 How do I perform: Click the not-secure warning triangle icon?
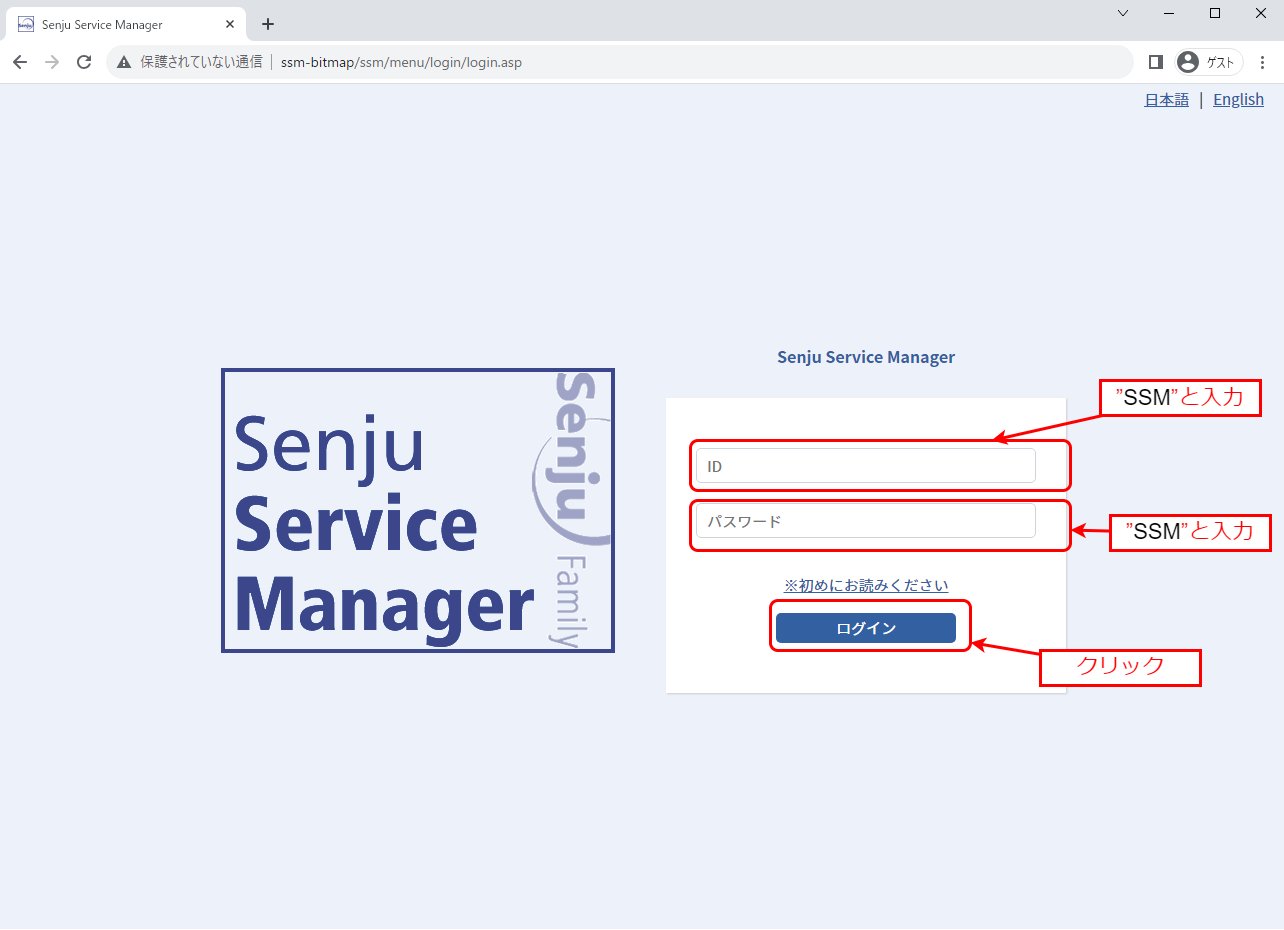124,62
